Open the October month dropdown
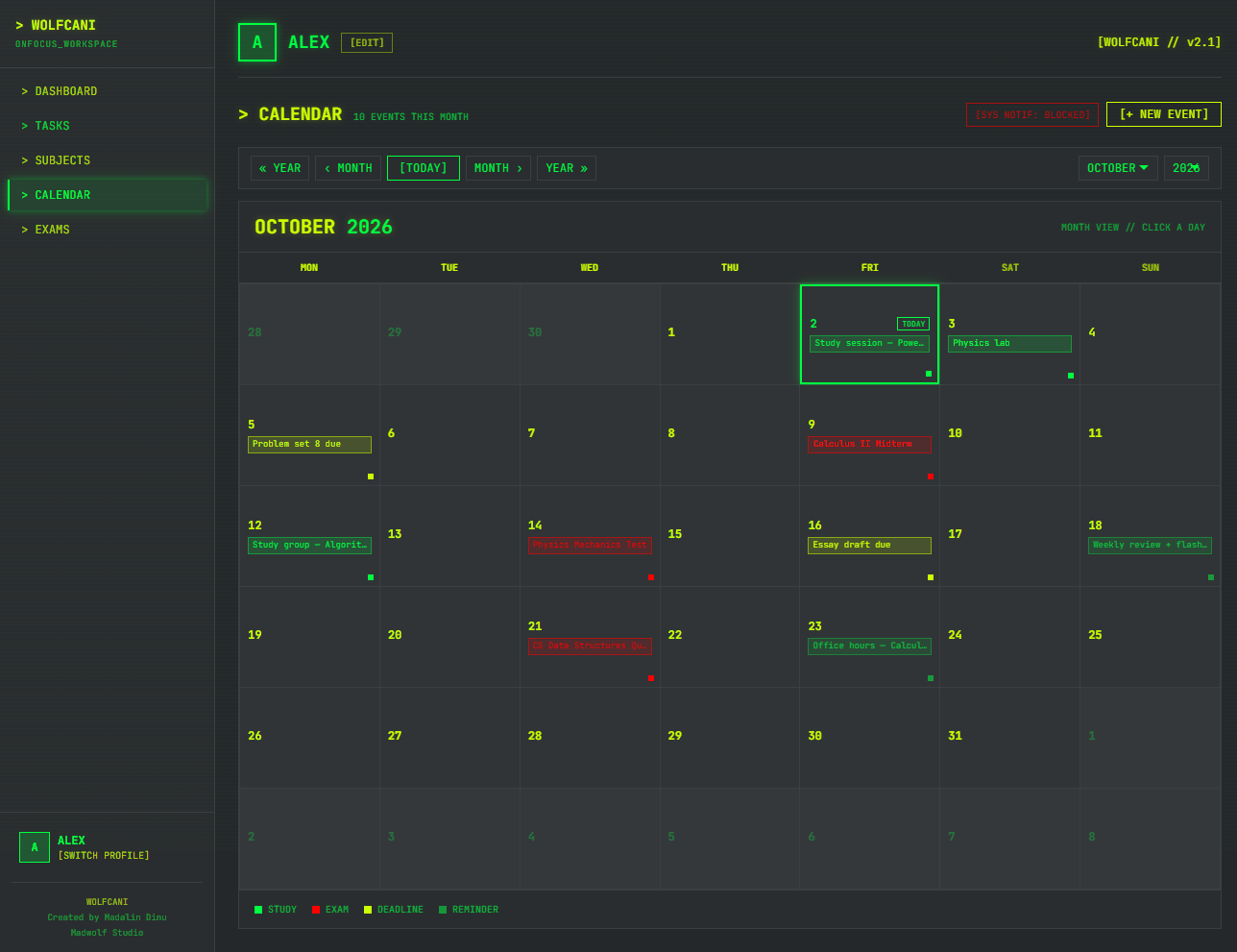Screen dimensions: 1237x952 (1118, 168)
